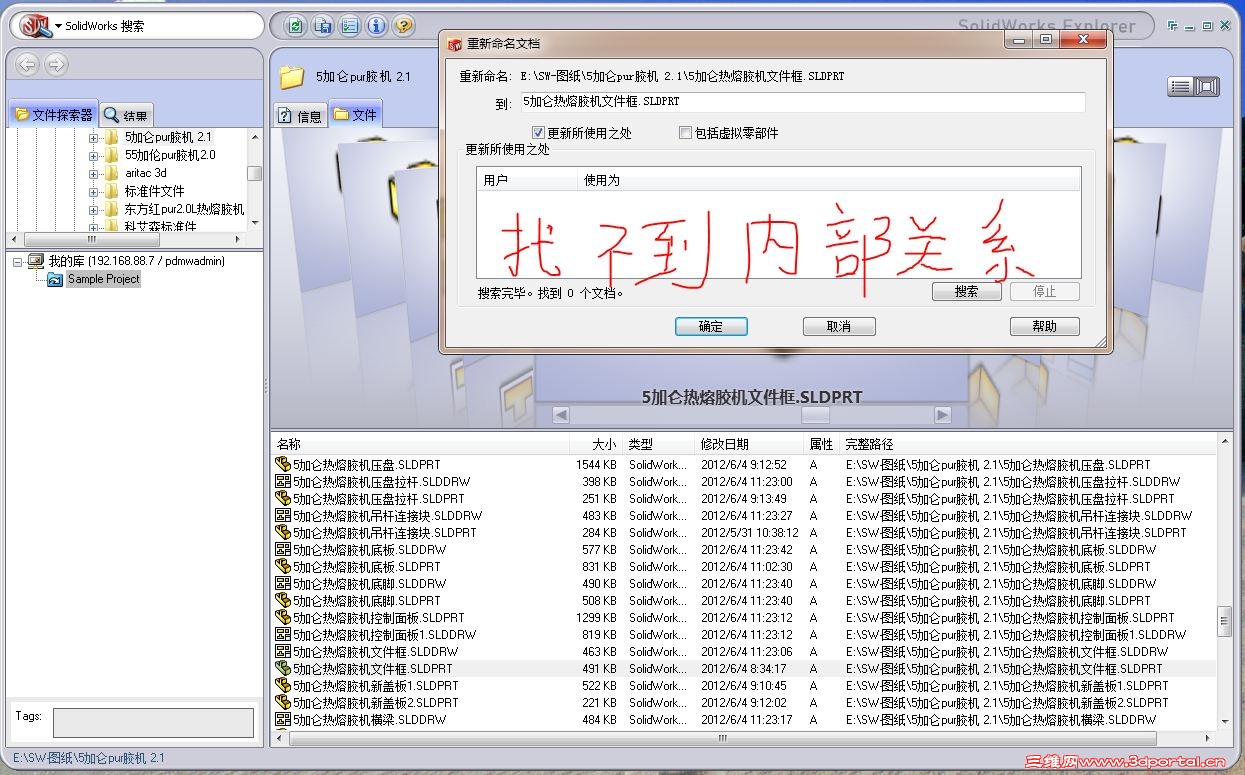This screenshot has height=775, width=1245.
Task: Click drawing icon of 吊杆连接块.SLDDRW
Action: coord(283,516)
